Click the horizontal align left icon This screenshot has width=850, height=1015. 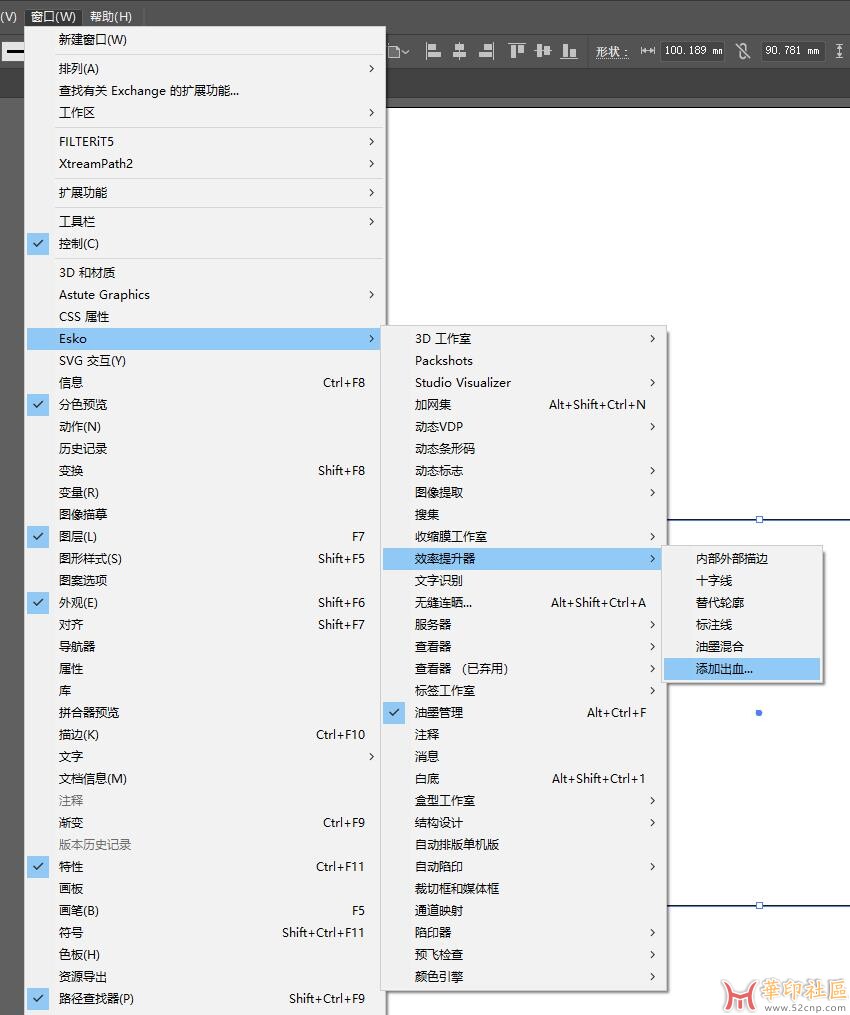coord(433,50)
